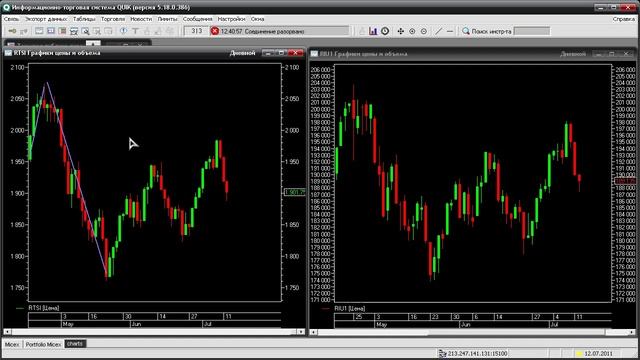Click the clock timeframe icon
Viewport: 640px width, 360px height.
click(385, 31)
